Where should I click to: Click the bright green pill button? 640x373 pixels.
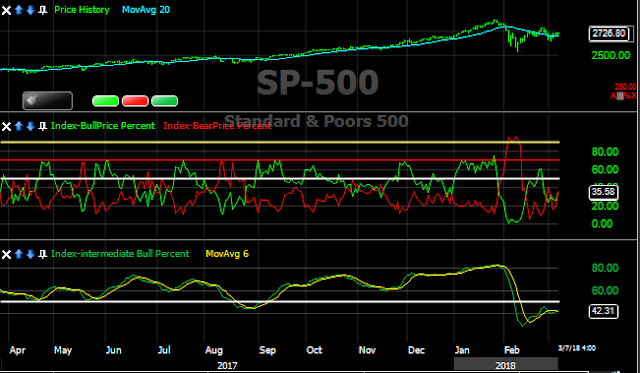click(x=106, y=101)
